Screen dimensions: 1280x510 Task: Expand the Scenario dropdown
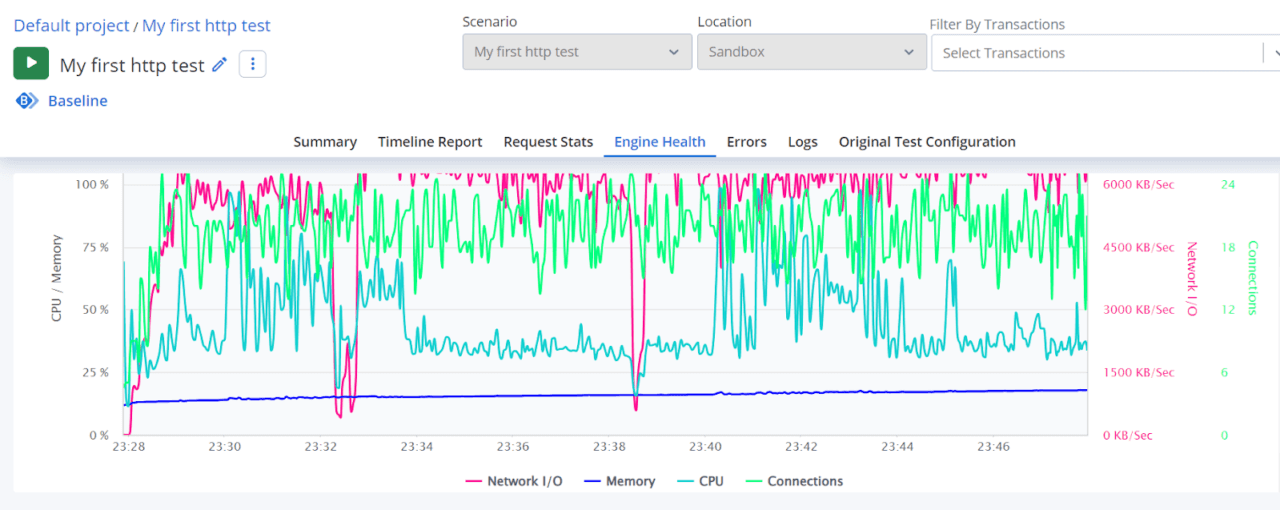(576, 52)
